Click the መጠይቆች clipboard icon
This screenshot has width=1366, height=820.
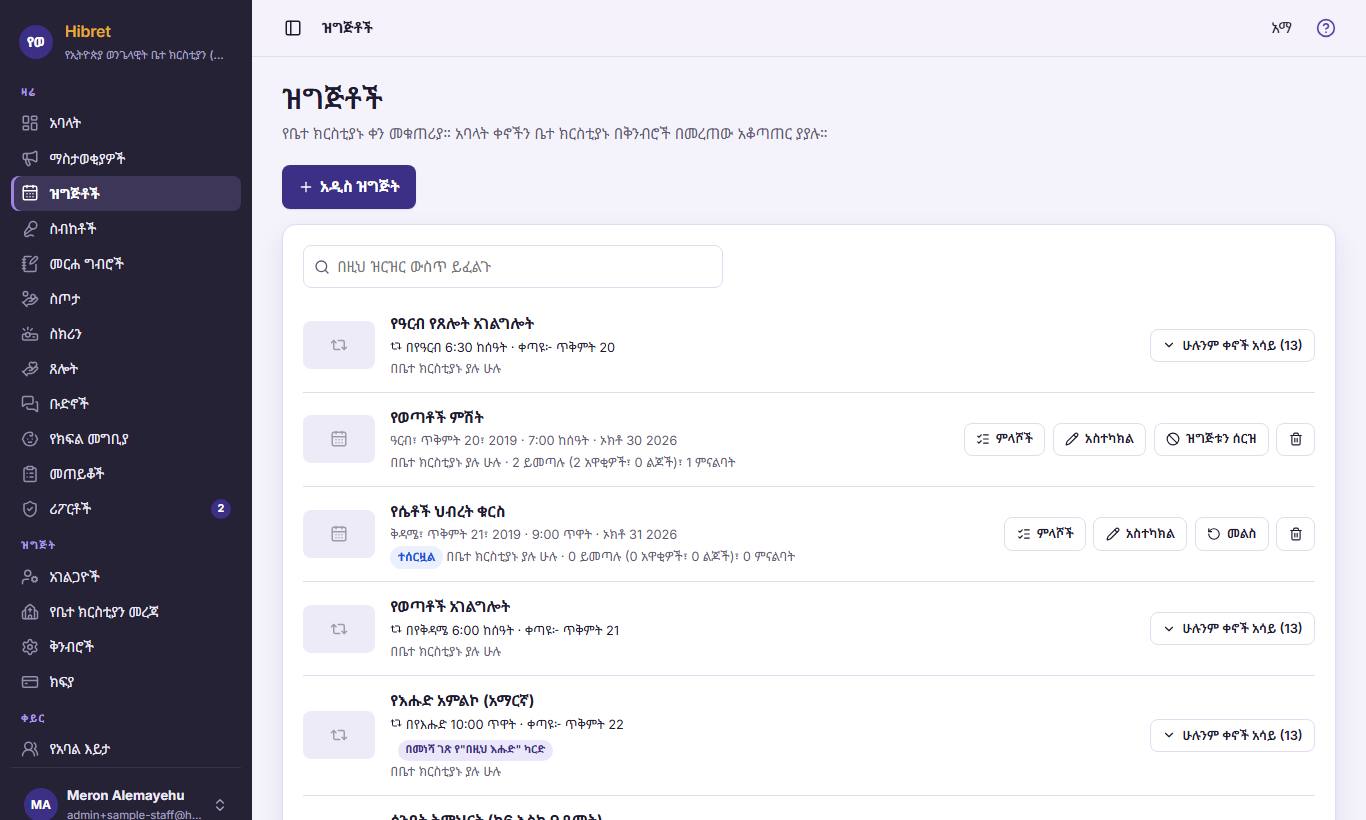[x=30, y=474]
